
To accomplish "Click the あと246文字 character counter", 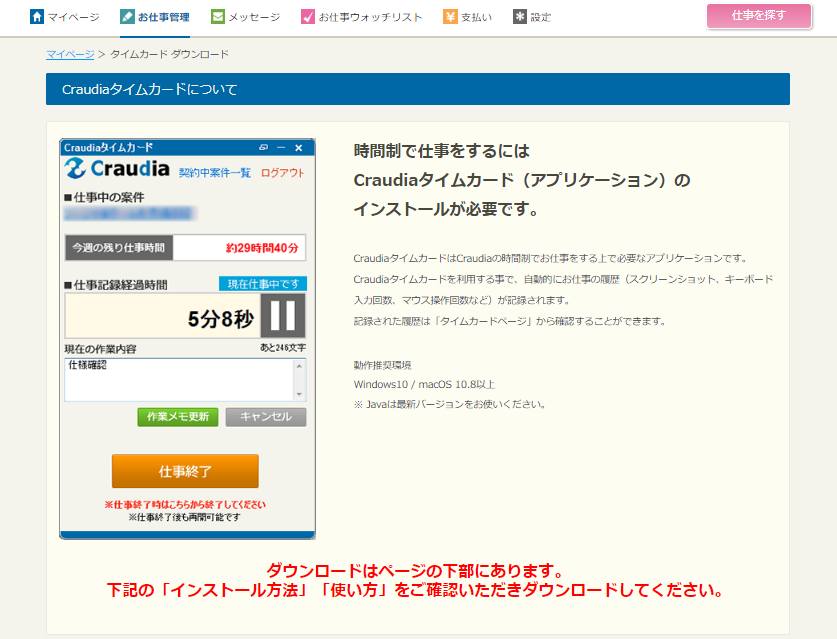I will 283,348.
